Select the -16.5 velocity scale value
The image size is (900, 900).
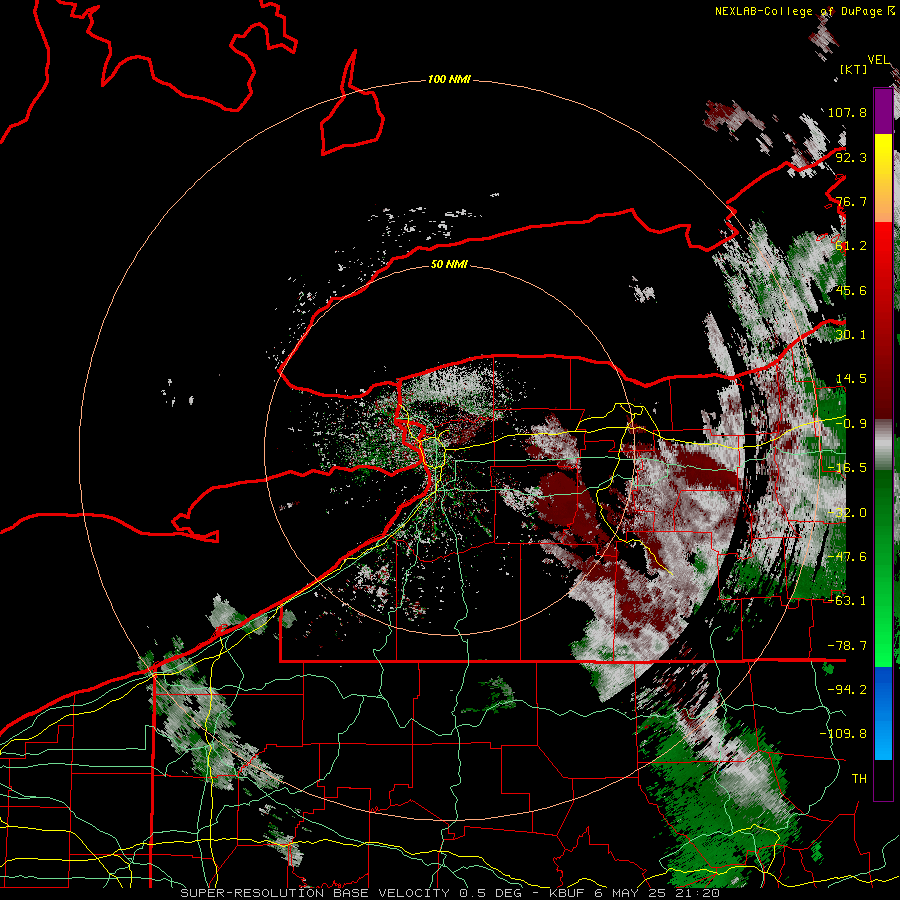pos(847,468)
